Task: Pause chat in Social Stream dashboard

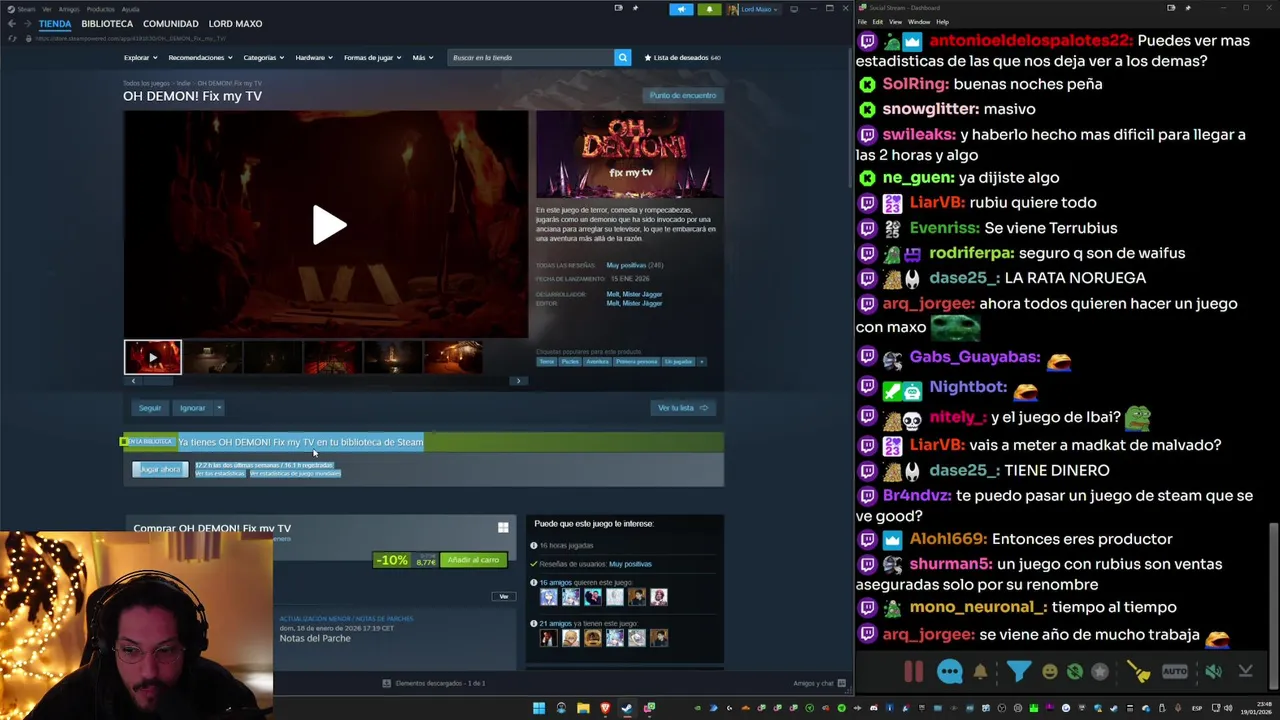Action: pos(913,672)
